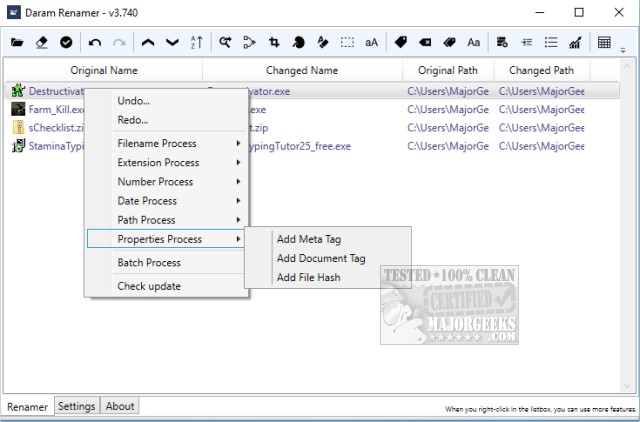Click the delete filename eraser-pen icon

point(323,42)
